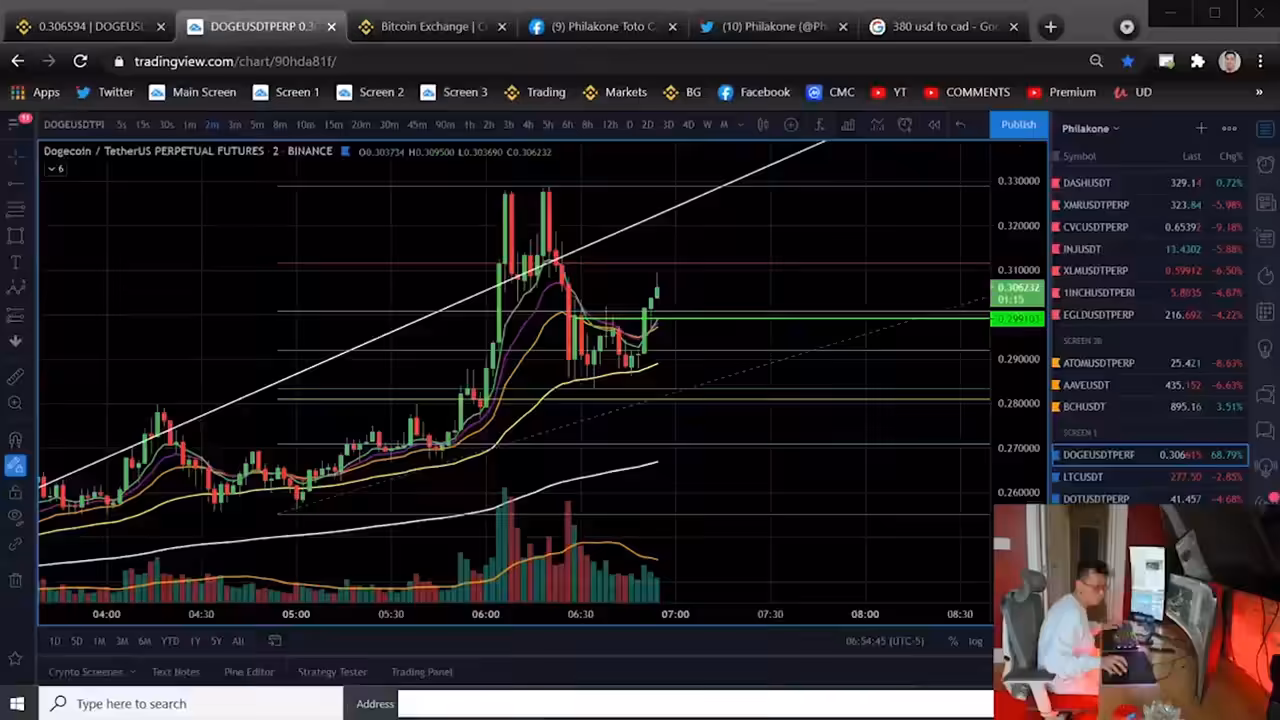Click the taskbar Address input field
The height and width of the screenshot is (720, 1280).
695,704
